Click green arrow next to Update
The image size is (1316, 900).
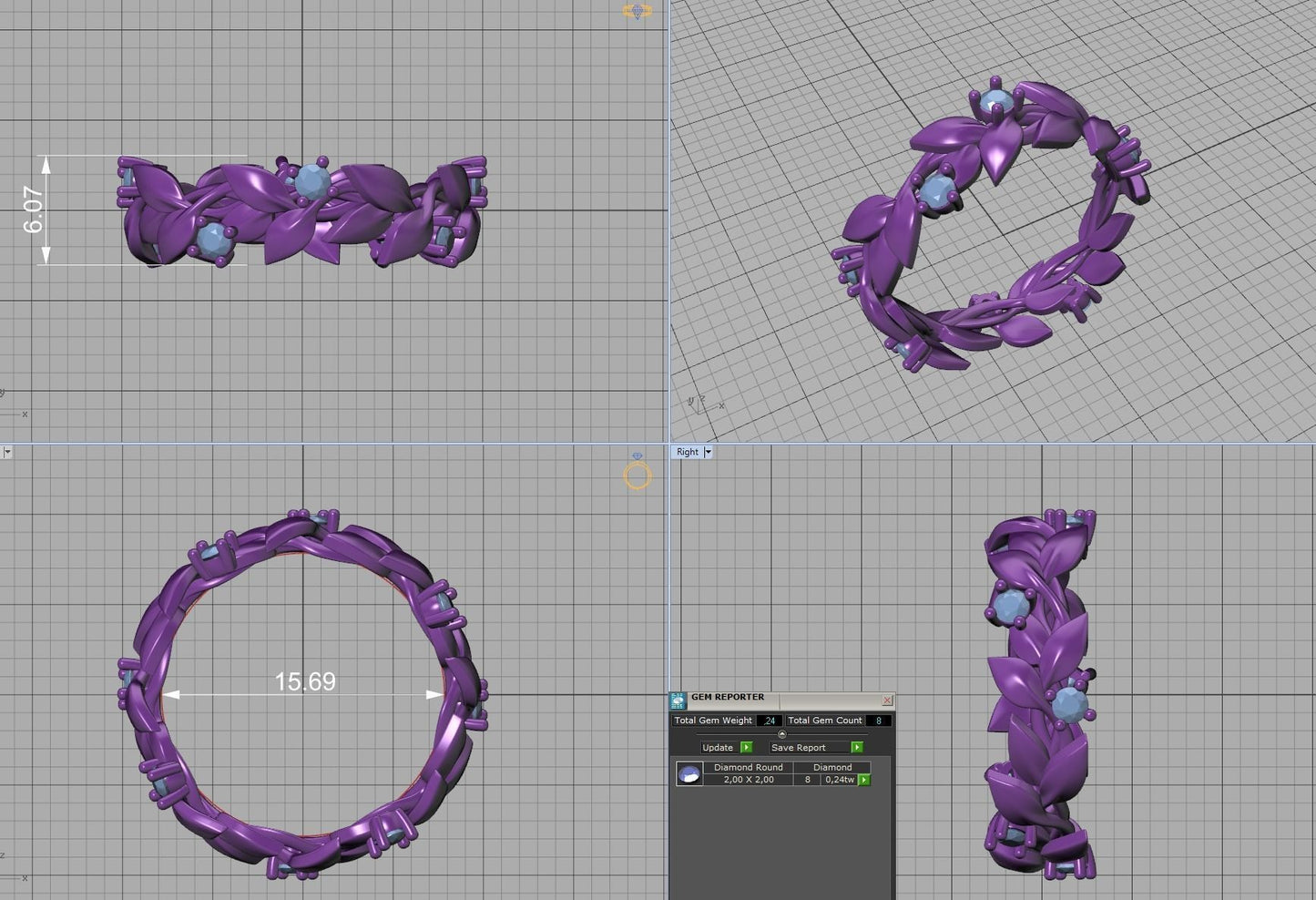[x=746, y=747]
